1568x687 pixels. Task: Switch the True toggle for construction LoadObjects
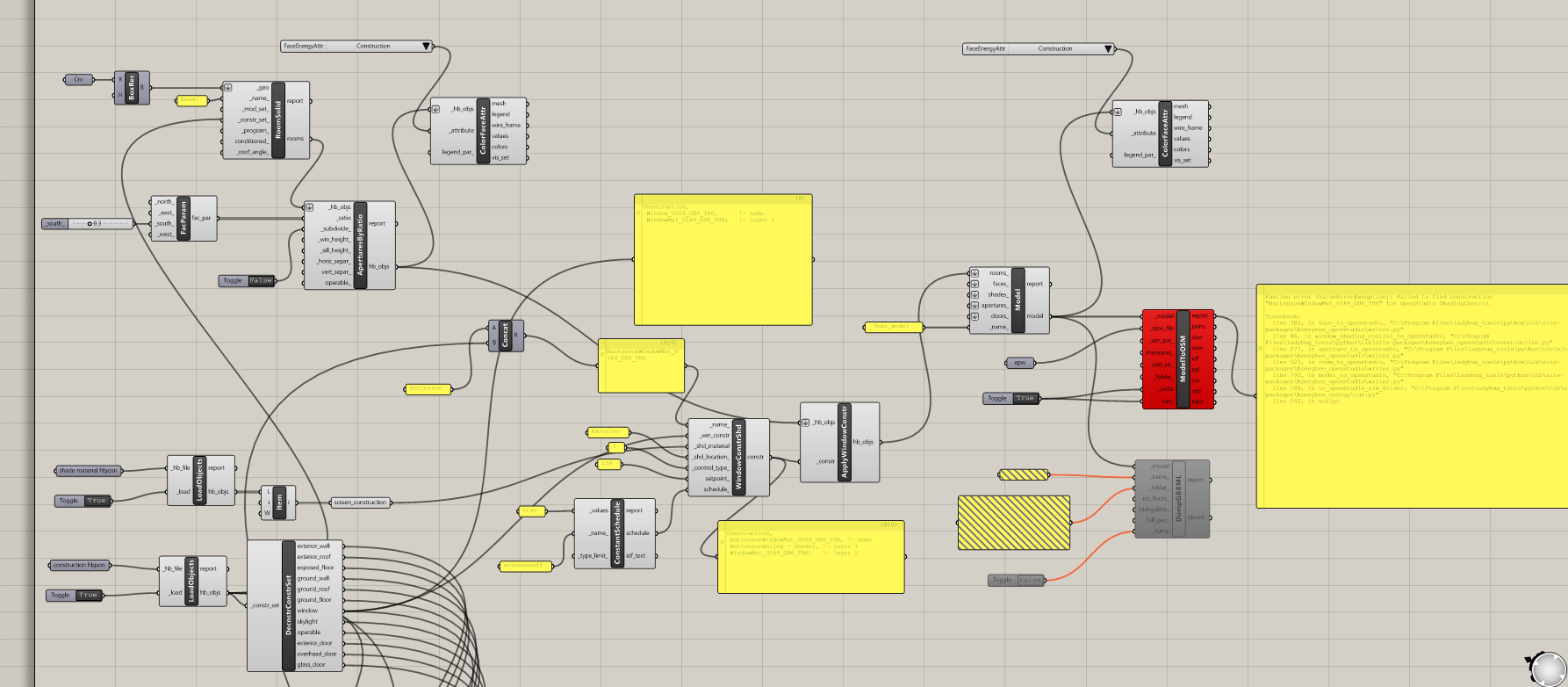click(88, 596)
